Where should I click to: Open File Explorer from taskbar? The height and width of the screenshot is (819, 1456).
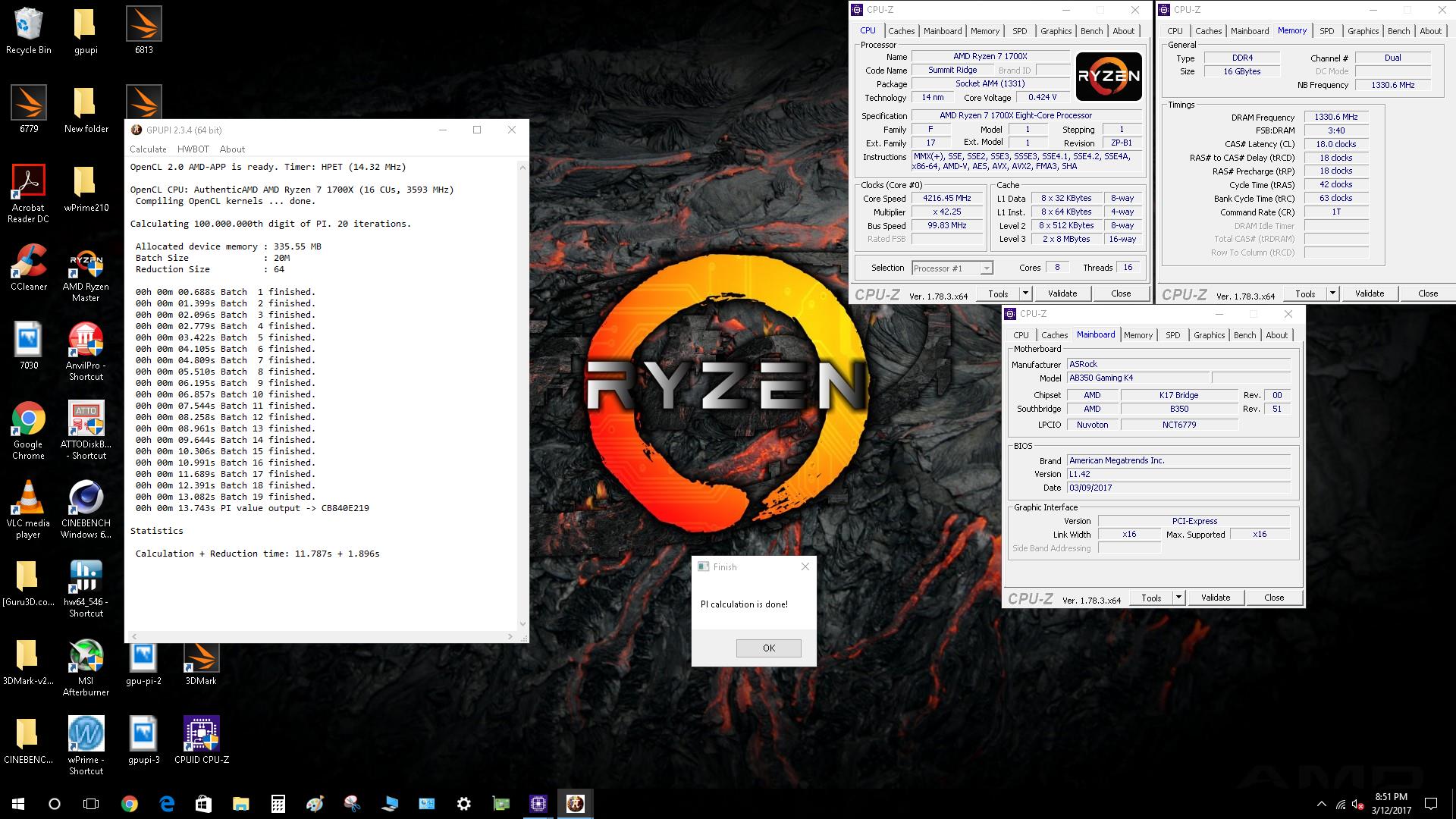241,804
